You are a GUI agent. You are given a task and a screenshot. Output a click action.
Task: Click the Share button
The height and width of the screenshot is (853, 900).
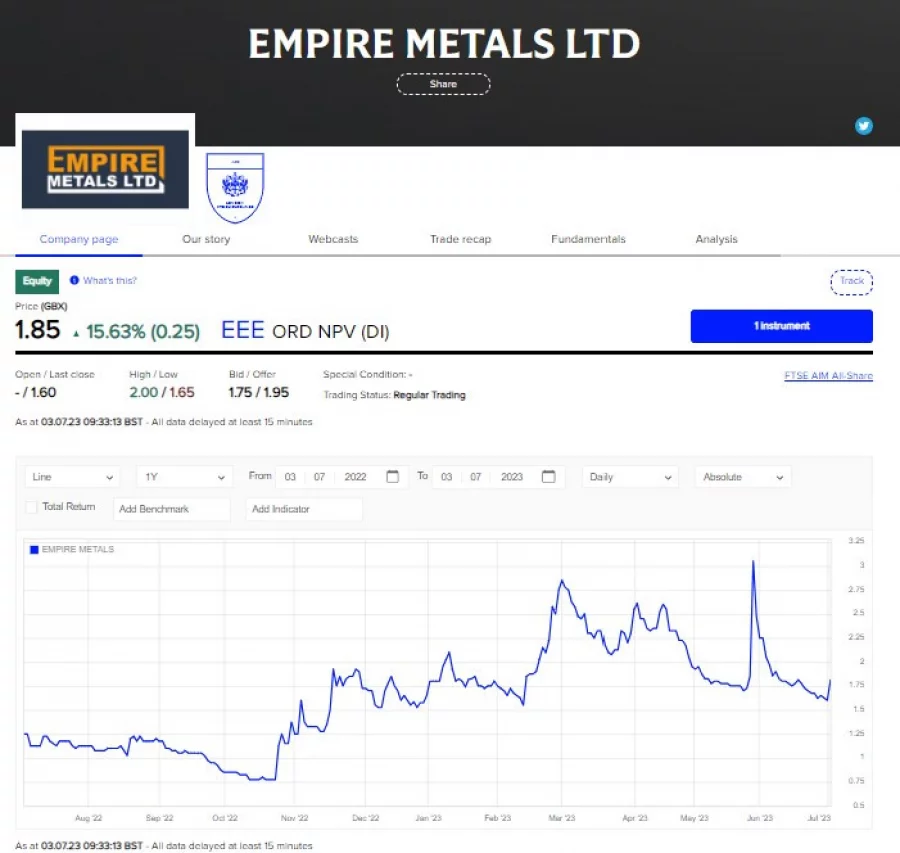(x=443, y=84)
